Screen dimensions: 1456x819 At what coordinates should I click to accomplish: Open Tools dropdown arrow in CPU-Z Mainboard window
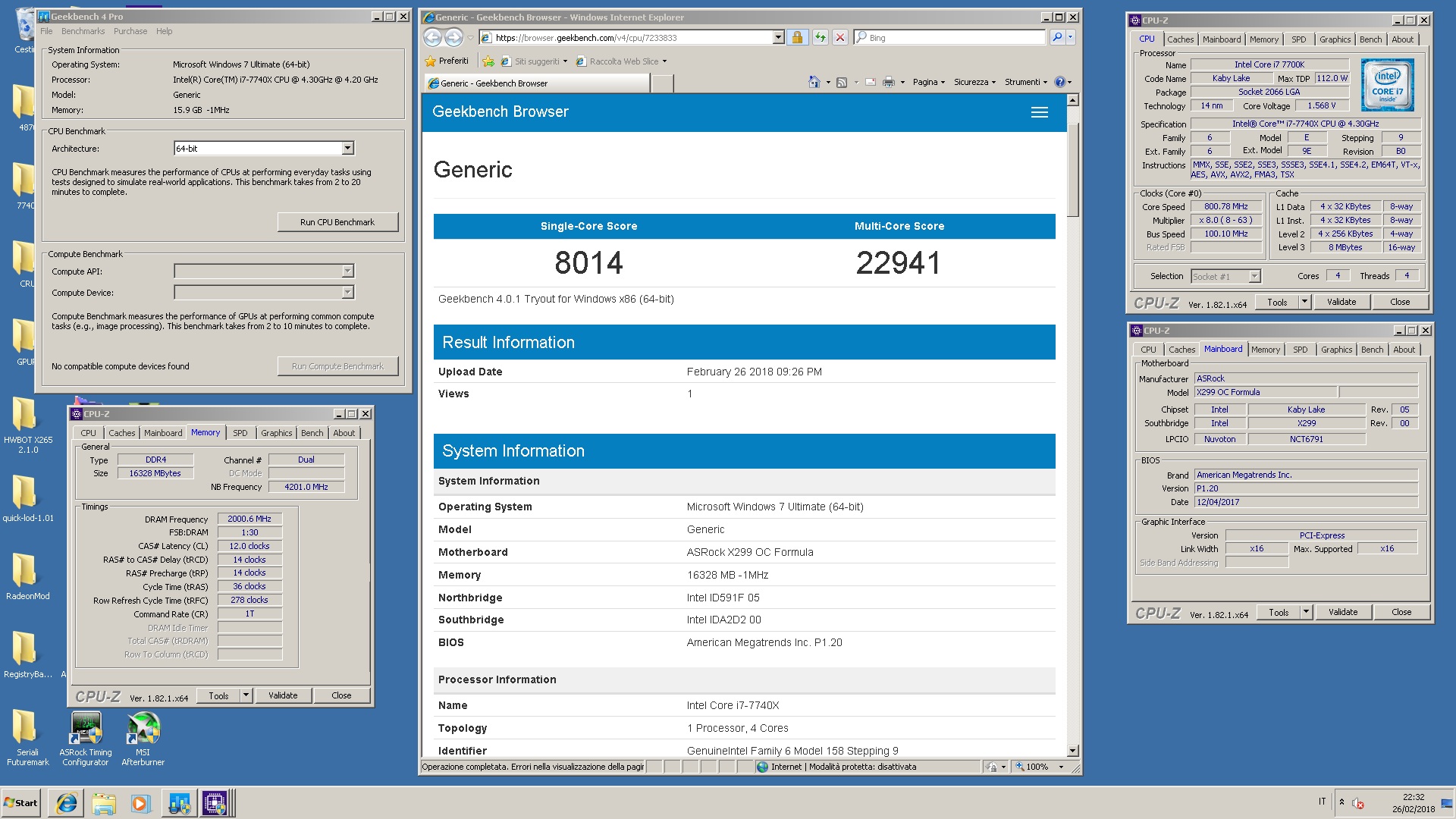1306,612
